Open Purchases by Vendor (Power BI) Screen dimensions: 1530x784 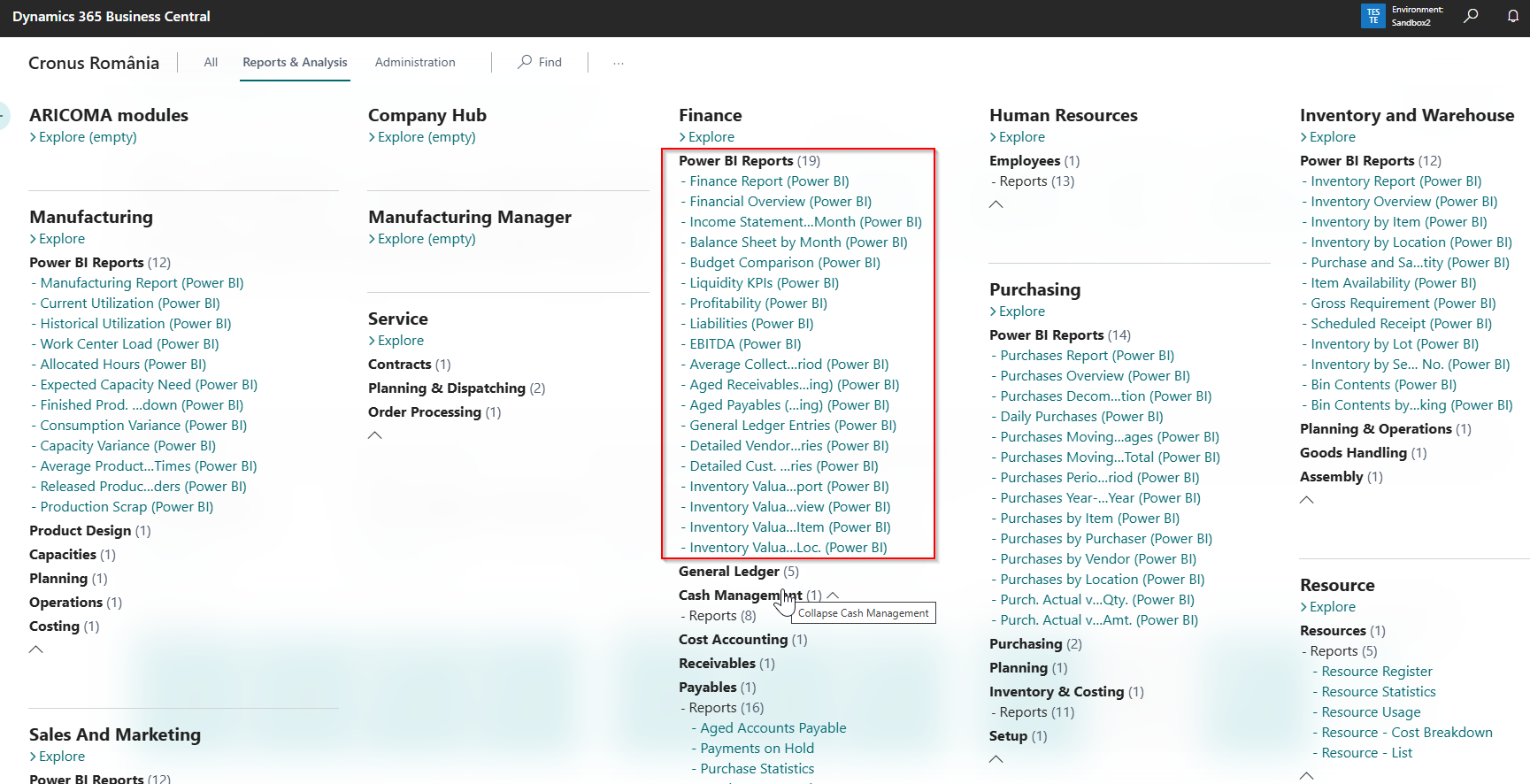point(1098,559)
